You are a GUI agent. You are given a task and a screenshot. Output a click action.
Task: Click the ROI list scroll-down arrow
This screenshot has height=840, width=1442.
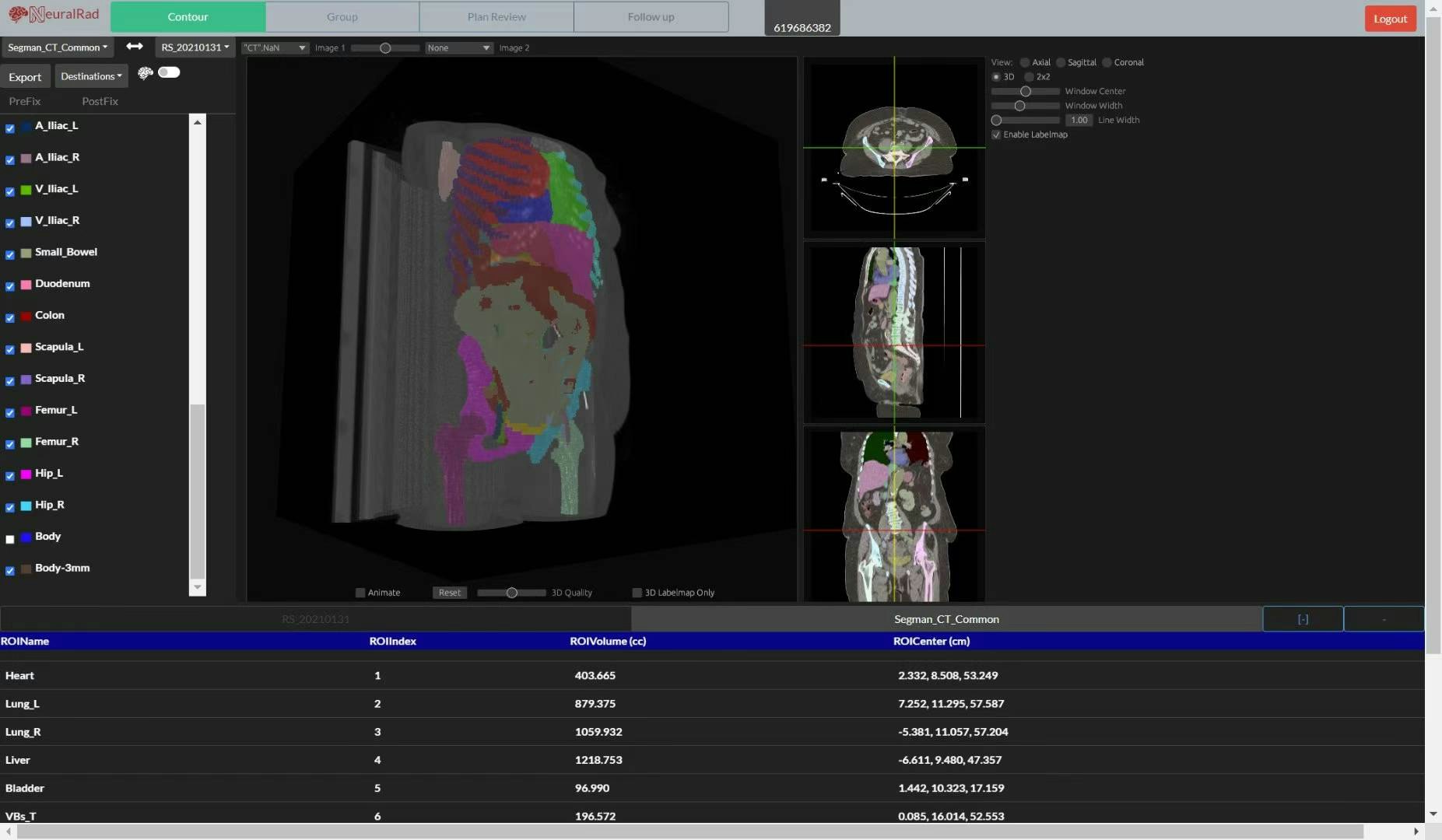pyautogui.click(x=198, y=587)
